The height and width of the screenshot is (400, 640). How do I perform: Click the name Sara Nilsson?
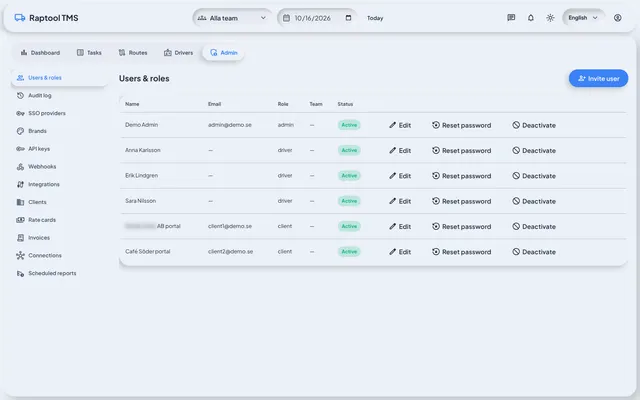(x=140, y=201)
